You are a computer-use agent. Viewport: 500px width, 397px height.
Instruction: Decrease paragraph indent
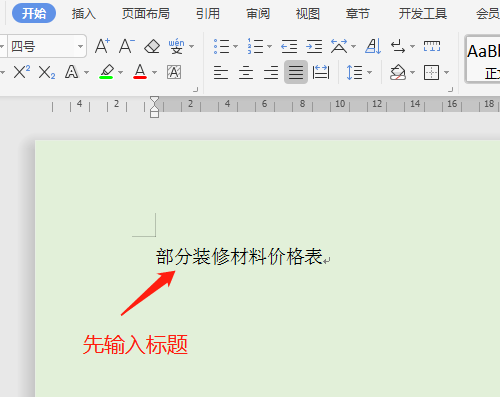289,46
